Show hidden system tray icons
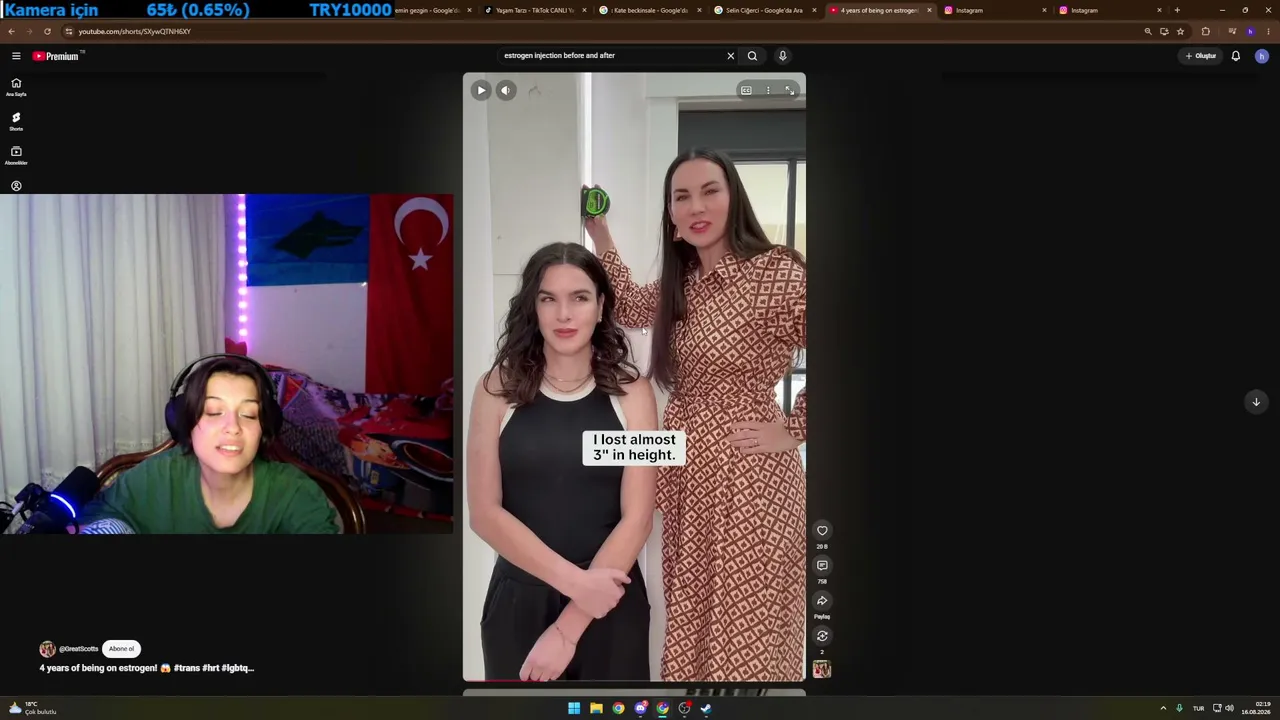 click(1163, 708)
